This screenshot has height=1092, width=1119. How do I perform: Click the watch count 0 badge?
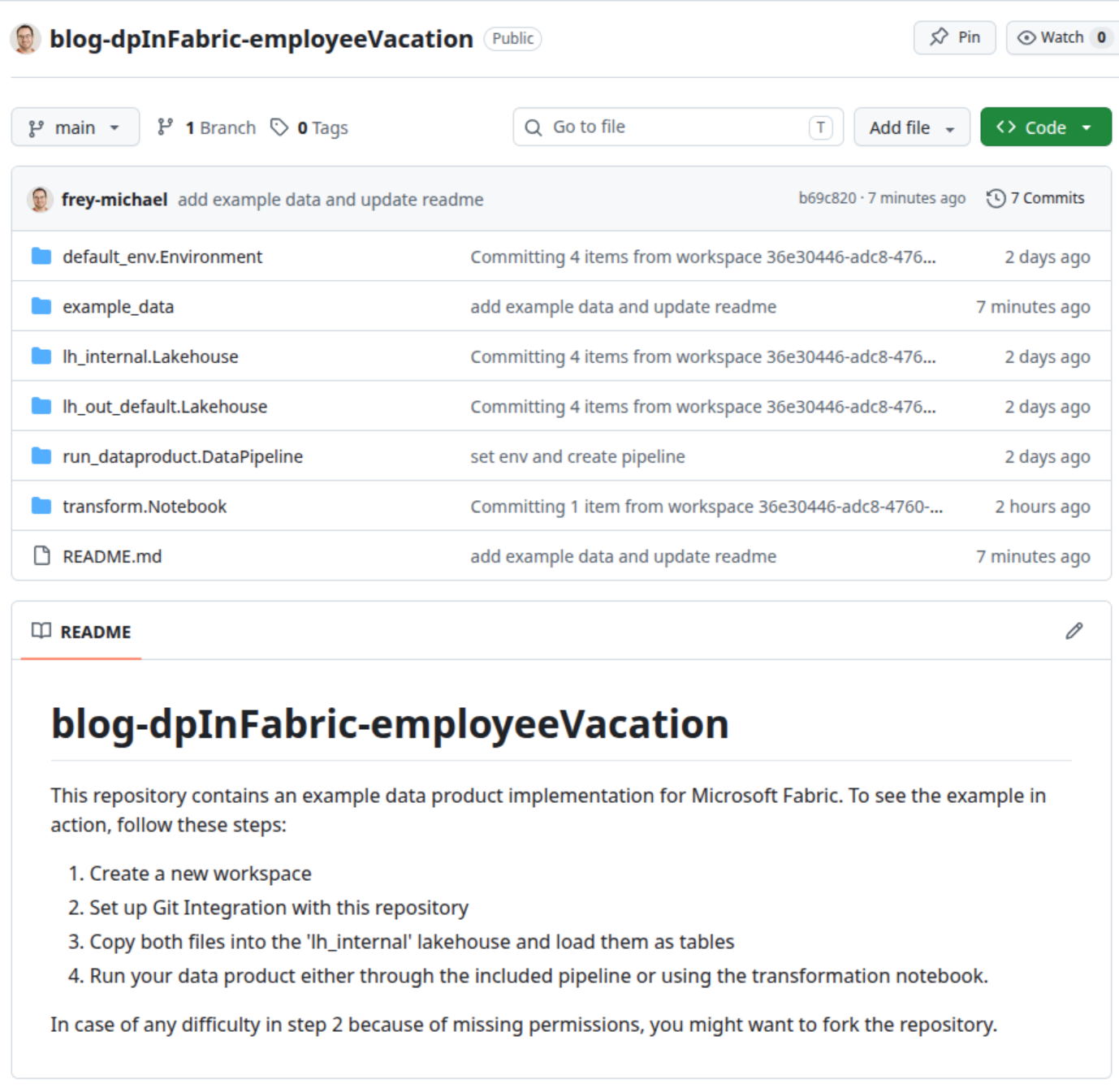tap(1101, 37)
